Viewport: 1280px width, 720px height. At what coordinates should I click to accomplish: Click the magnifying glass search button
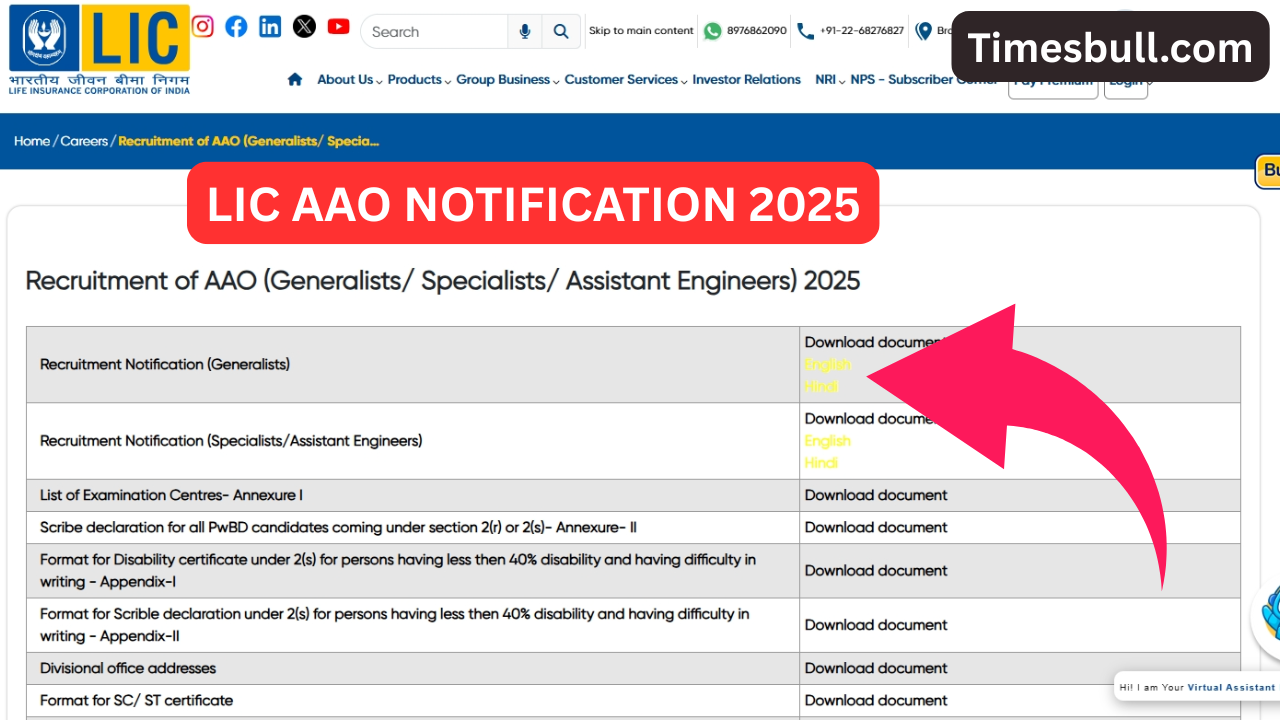tap(561, 32)
